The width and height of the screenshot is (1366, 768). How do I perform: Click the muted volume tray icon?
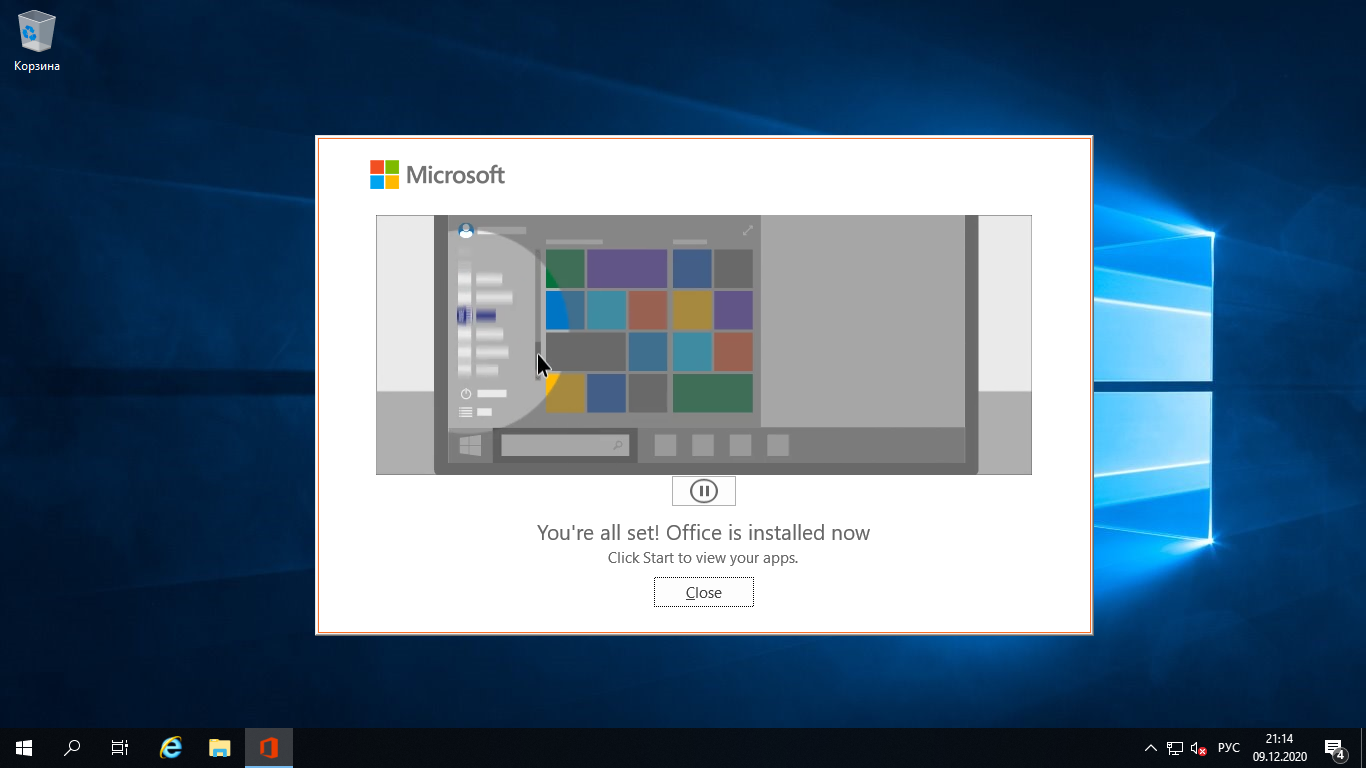pyautogui.click(x=1198, y=747)
